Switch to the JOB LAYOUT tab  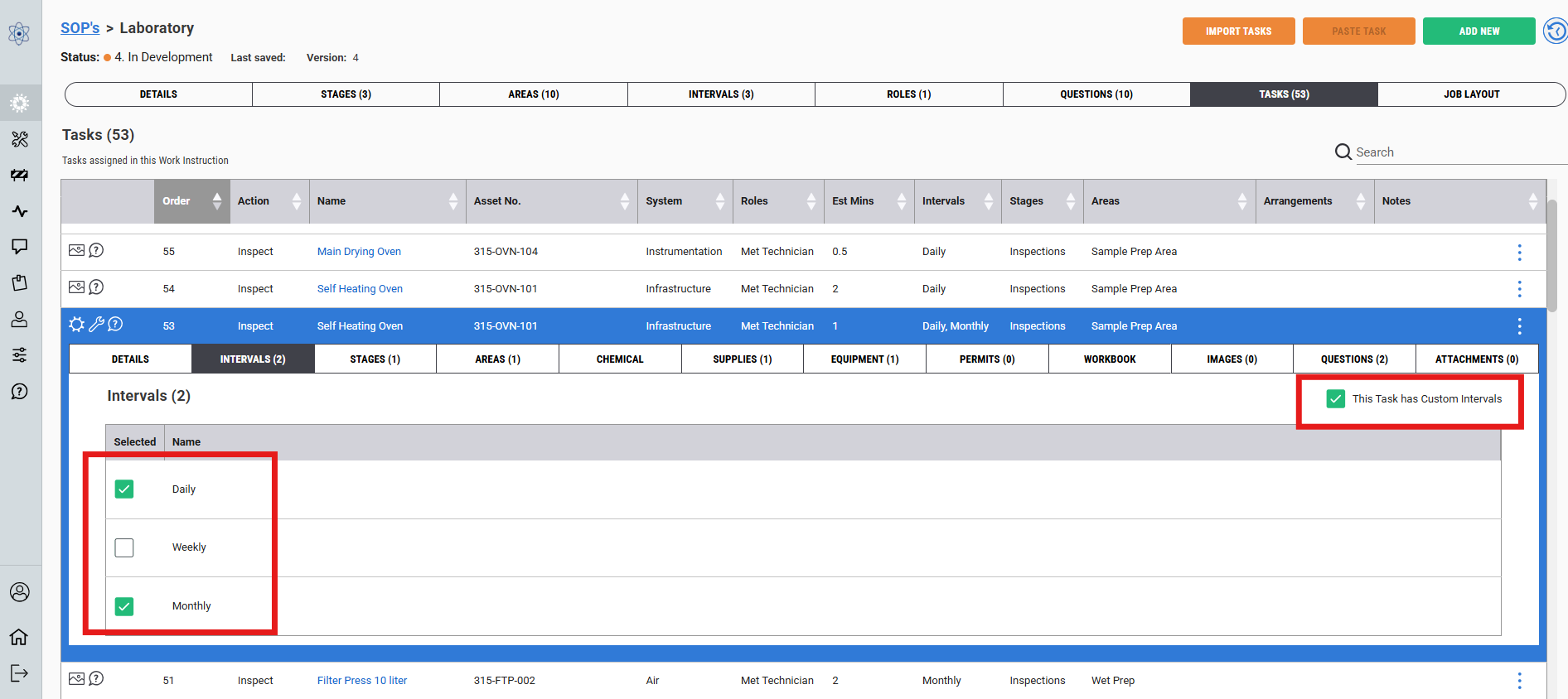click(1472, 94)
